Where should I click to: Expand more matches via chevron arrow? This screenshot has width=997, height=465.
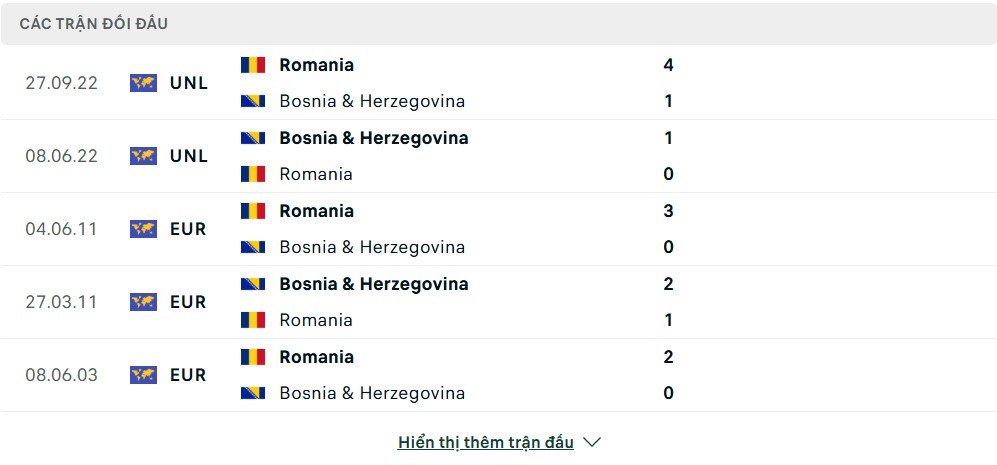click(592, 442)
